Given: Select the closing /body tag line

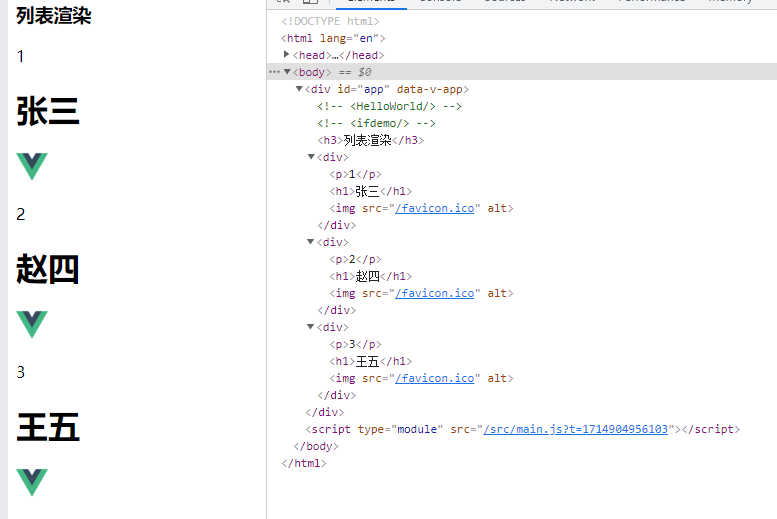Looking at the screenshot, I should (316, 446).
